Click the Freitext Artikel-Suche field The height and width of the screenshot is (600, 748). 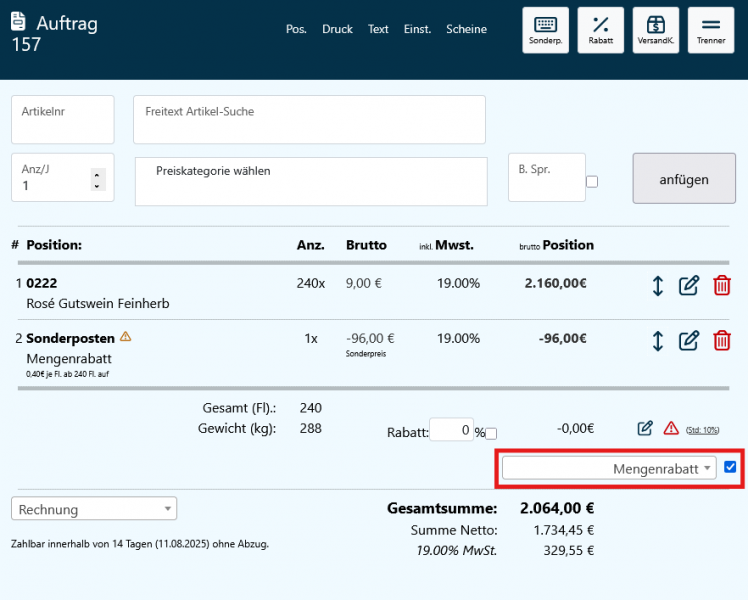[309, 120]
